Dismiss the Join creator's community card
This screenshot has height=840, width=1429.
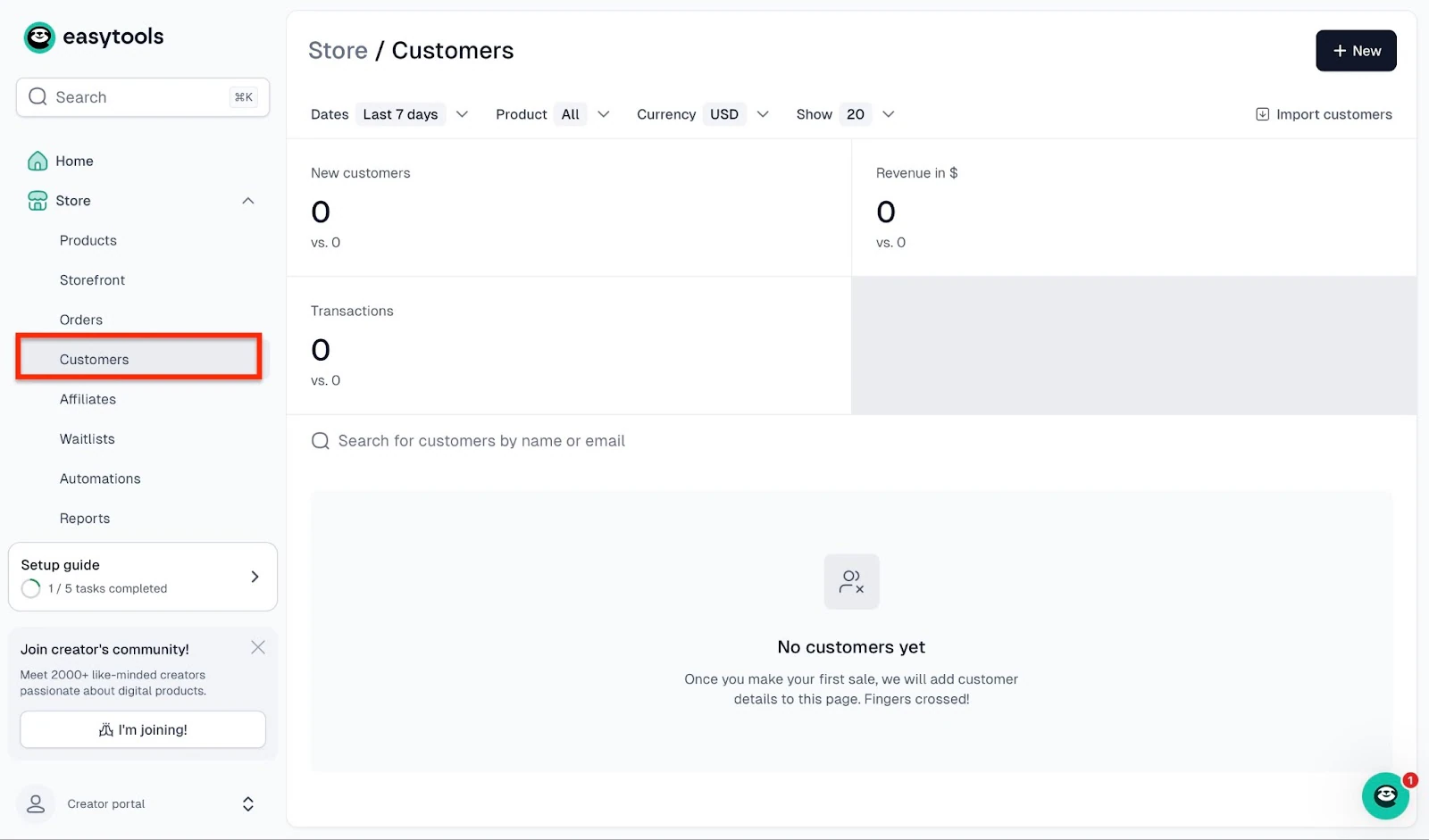point(258,647)
